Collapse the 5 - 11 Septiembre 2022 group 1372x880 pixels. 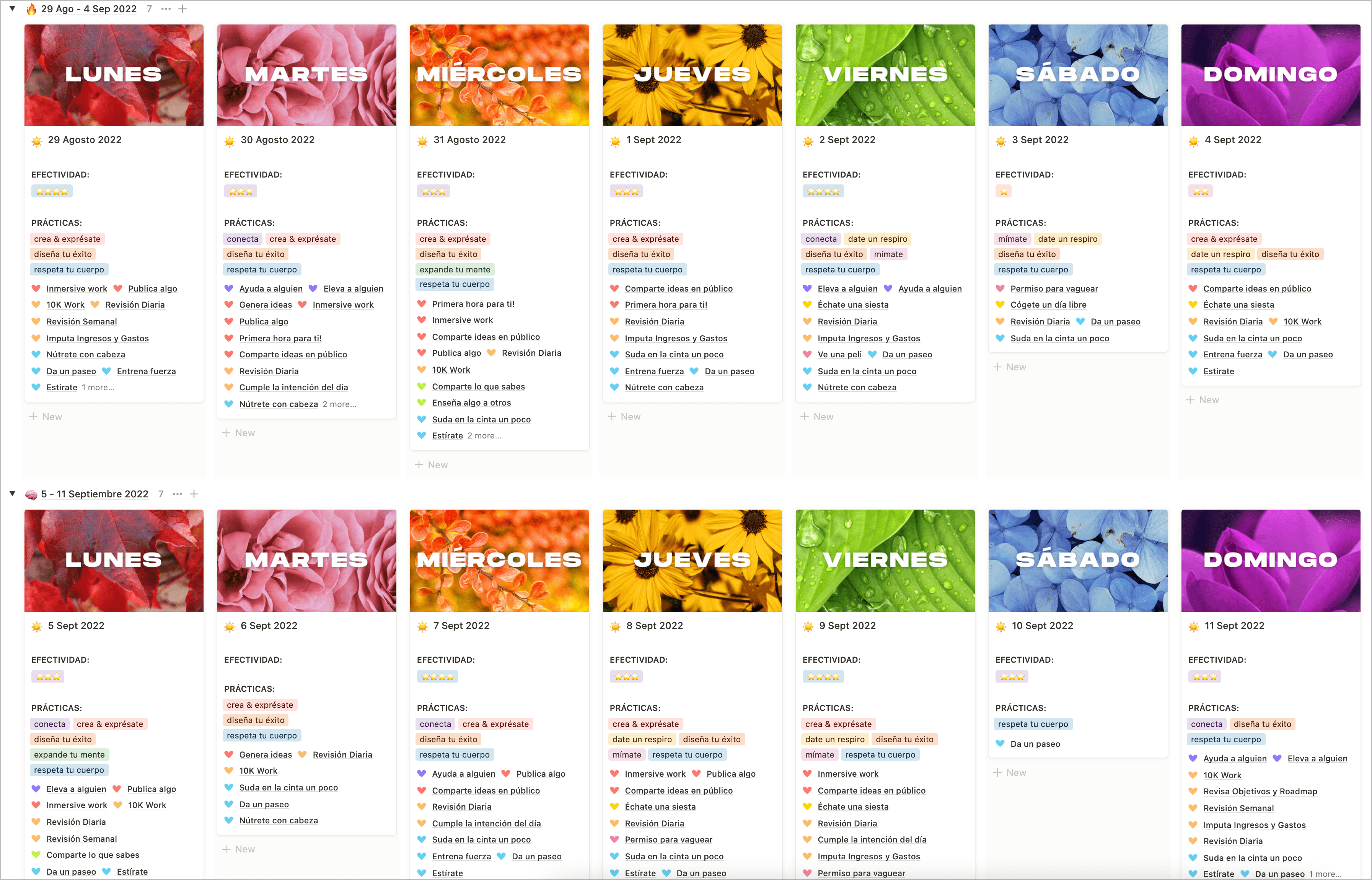click(12, 494)
